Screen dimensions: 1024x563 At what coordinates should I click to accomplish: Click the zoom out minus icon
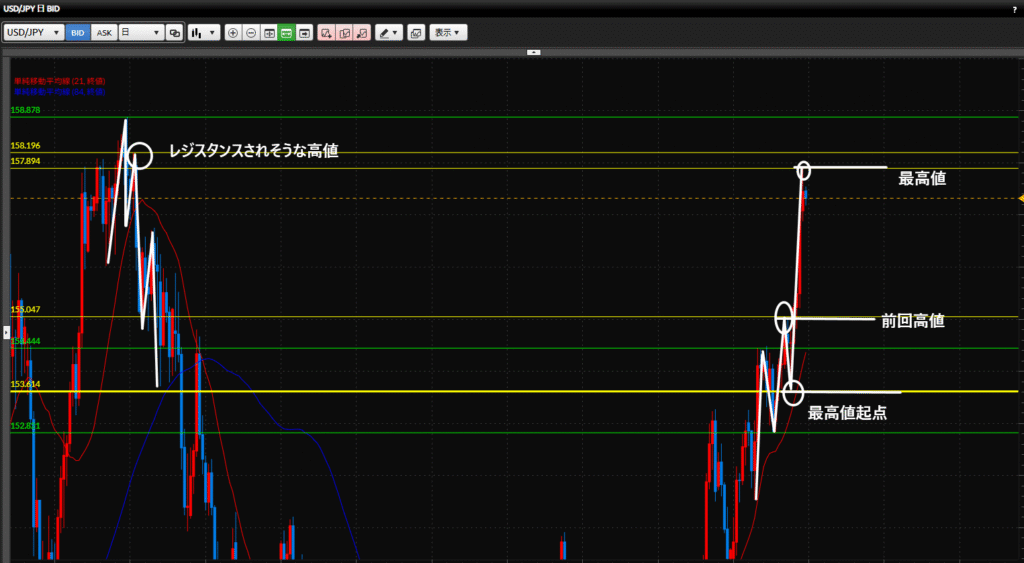(x=251, y=32)
